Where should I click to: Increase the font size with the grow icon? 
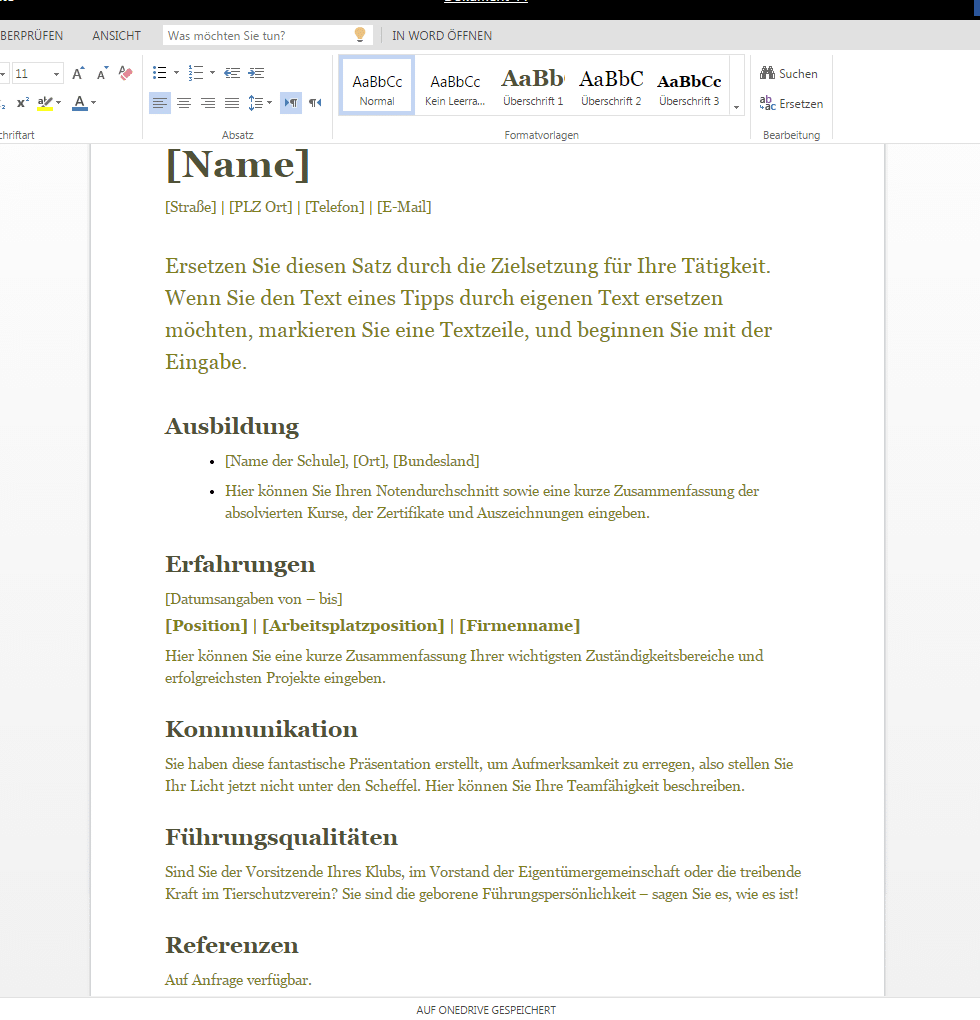pyautogui.click(x=78, y=74)
